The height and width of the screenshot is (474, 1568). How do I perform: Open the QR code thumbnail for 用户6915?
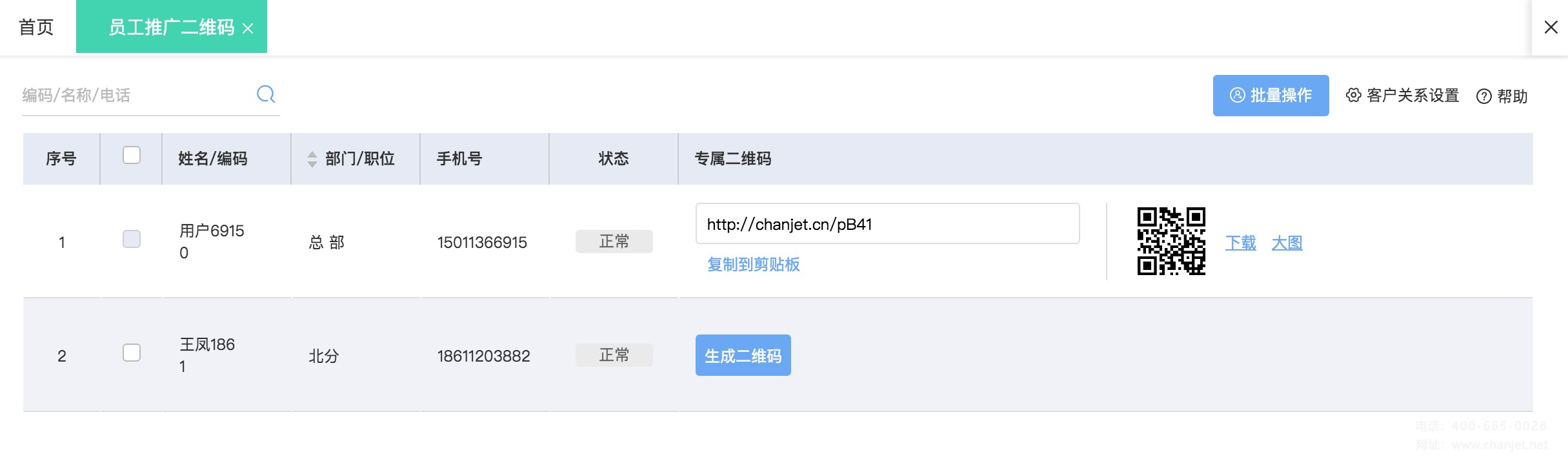1171,242
